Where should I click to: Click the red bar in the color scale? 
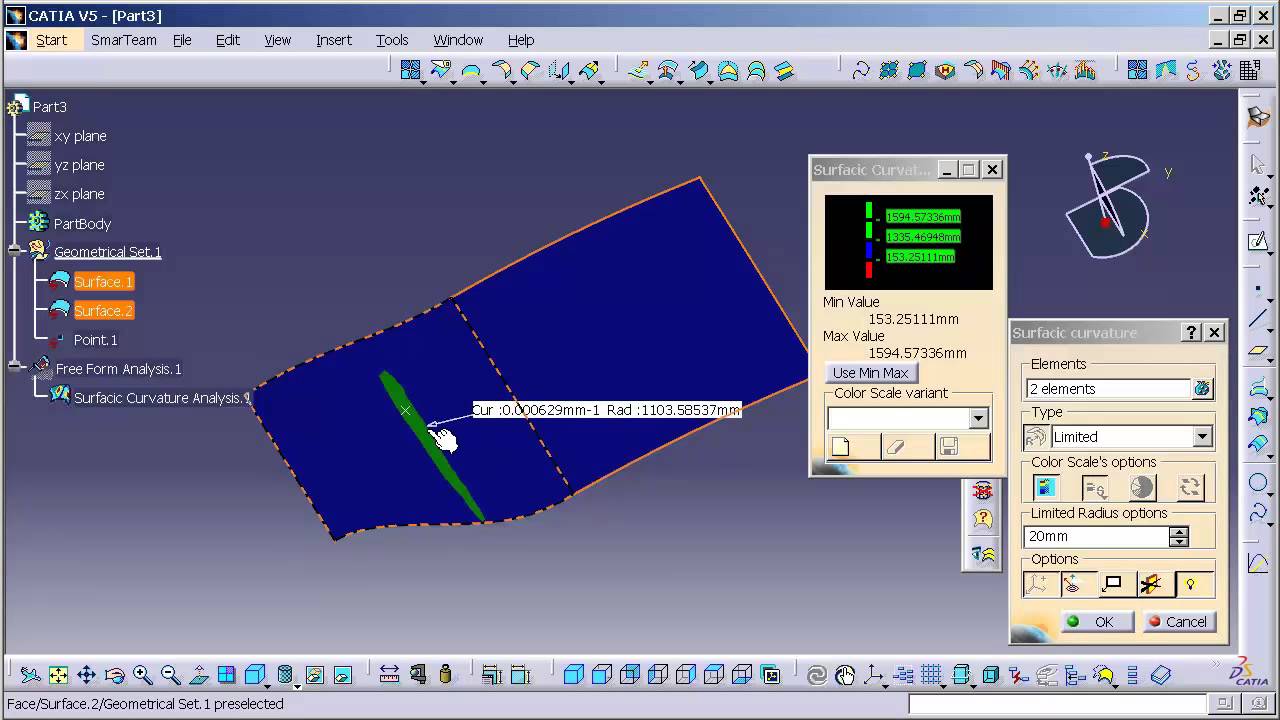click(869, 270)
